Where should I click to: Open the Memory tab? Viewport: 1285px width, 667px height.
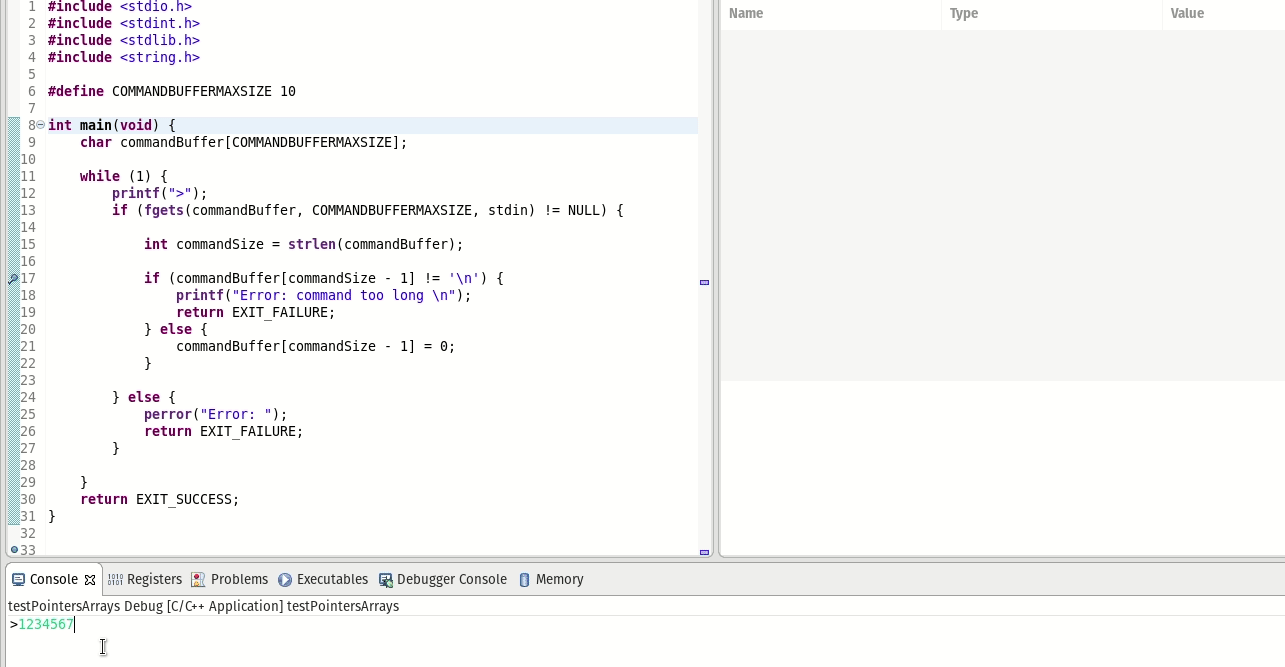coord(550,579)
